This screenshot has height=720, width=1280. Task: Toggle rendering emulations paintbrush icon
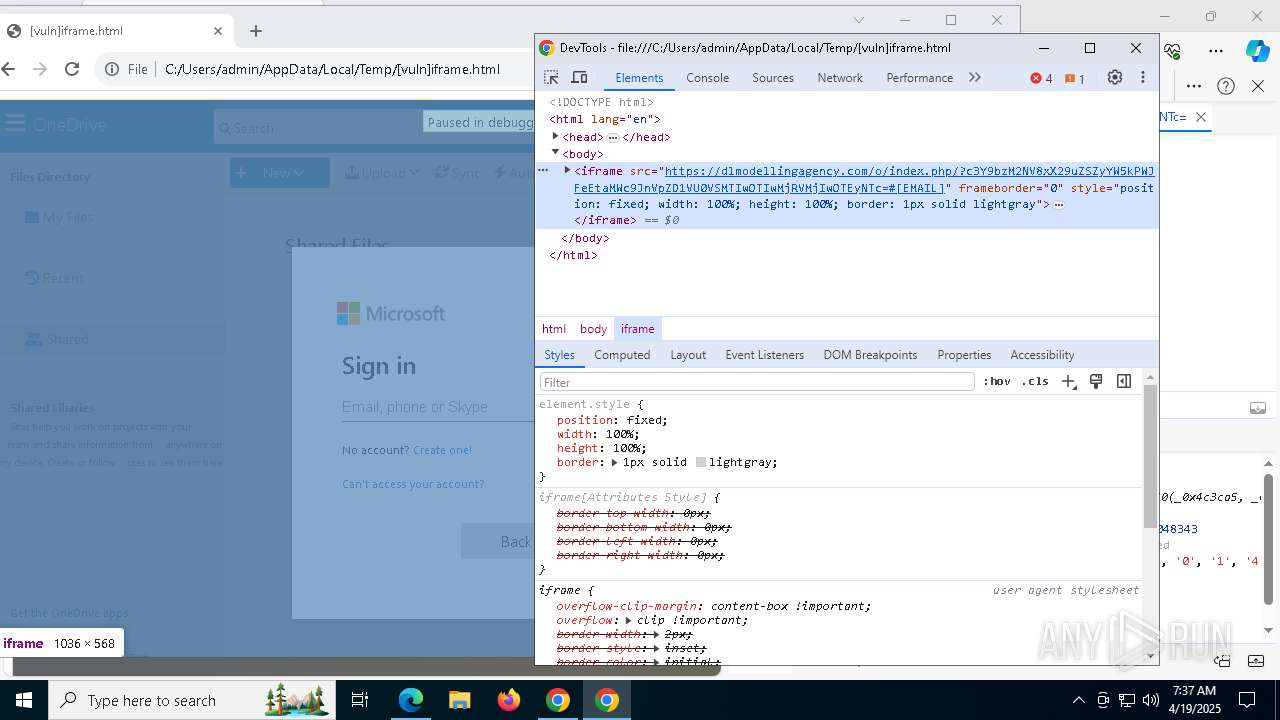pos(1096,381)
